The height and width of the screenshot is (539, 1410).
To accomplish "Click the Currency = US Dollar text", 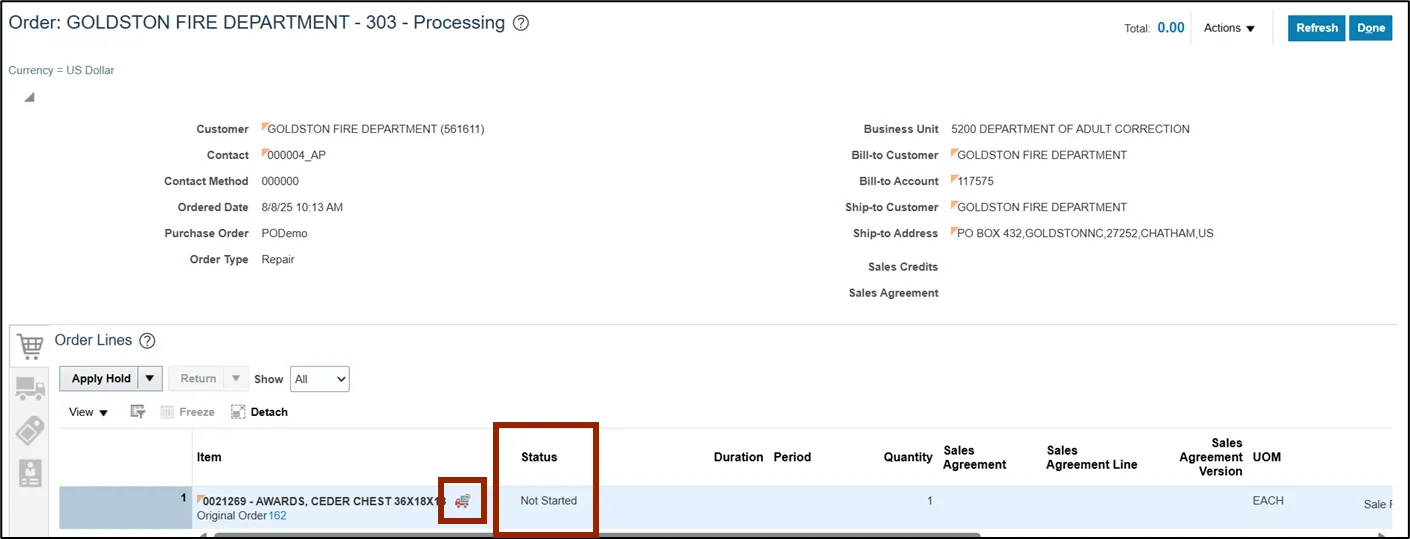I will (x=61, y=70).
